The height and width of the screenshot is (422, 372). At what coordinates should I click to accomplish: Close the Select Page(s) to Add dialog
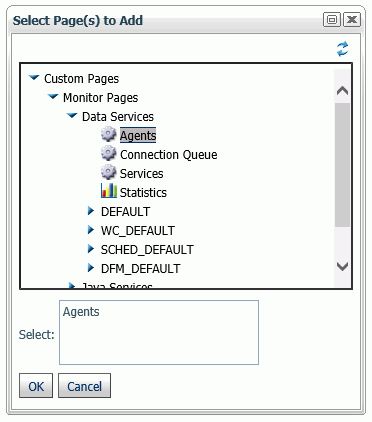click(352, 20)
